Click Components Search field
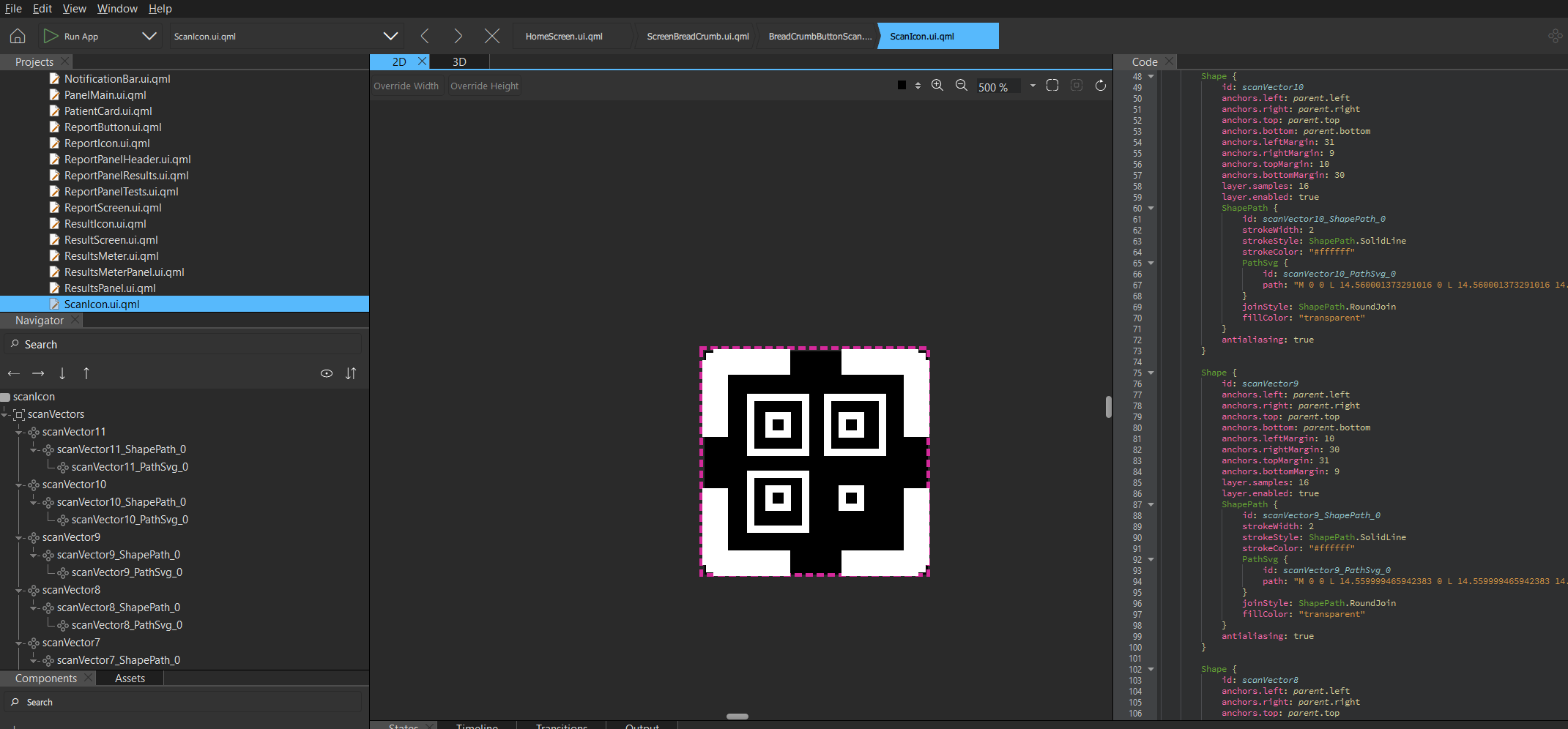Image resolution: width=1568 pixels, height=729 pixels. [x=183, y=702]
